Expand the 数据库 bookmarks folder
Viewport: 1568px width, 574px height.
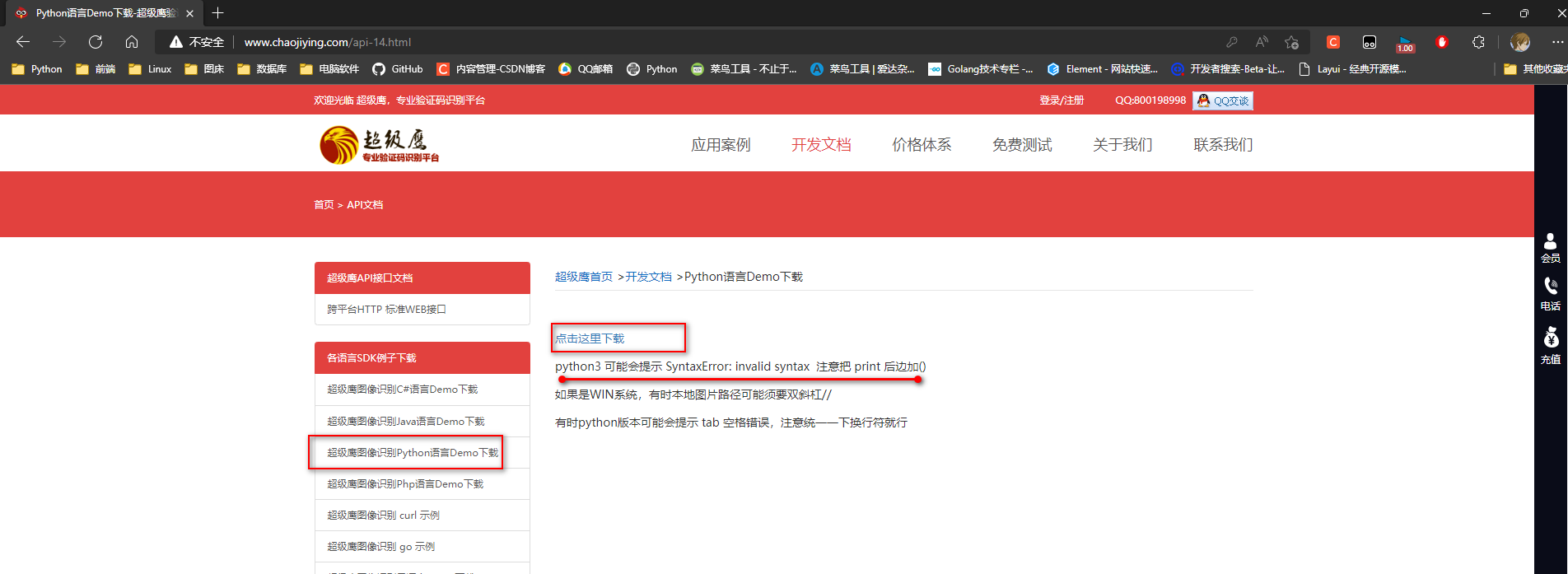(262, 69)
